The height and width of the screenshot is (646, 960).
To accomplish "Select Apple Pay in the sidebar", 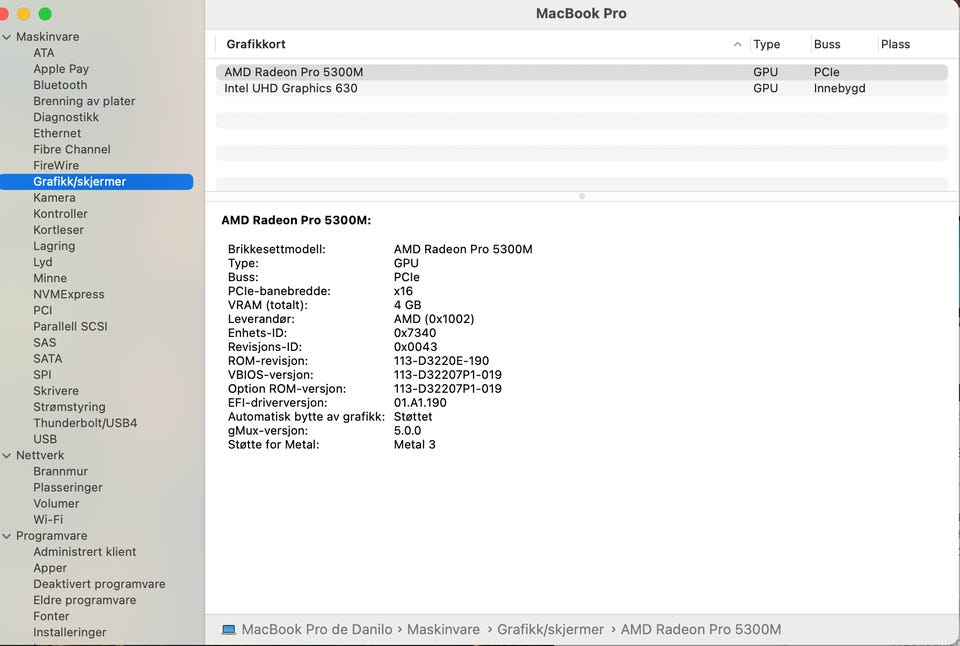I will point(61,69).
